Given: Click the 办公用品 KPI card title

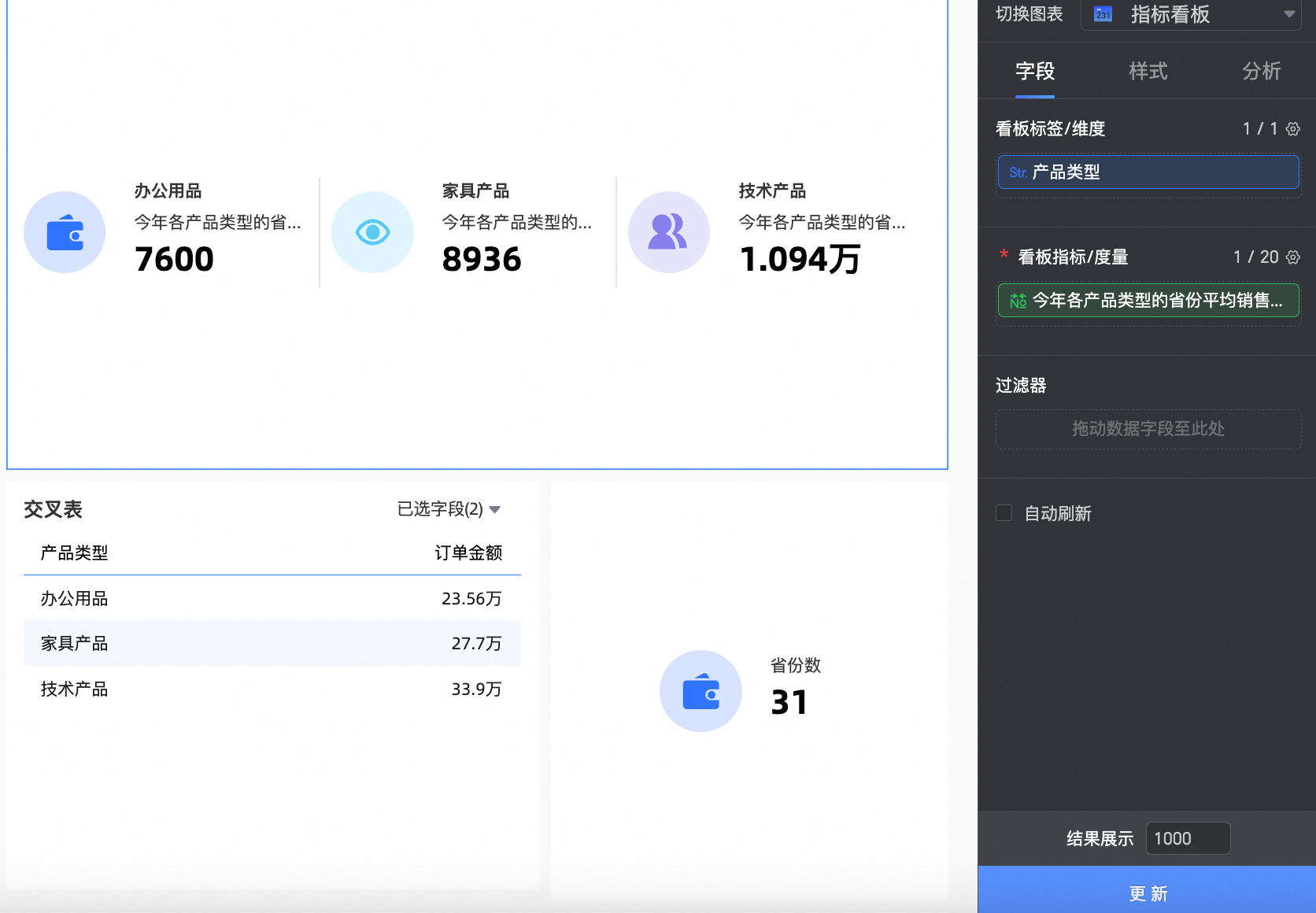Looking at the screenshot, I should tap(168, 191).
